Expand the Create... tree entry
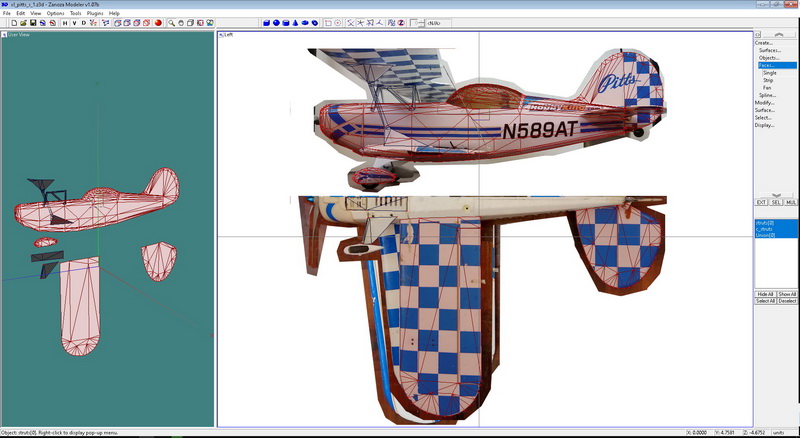The width and height of the screenshot is (800, 438). coord(764,43)
